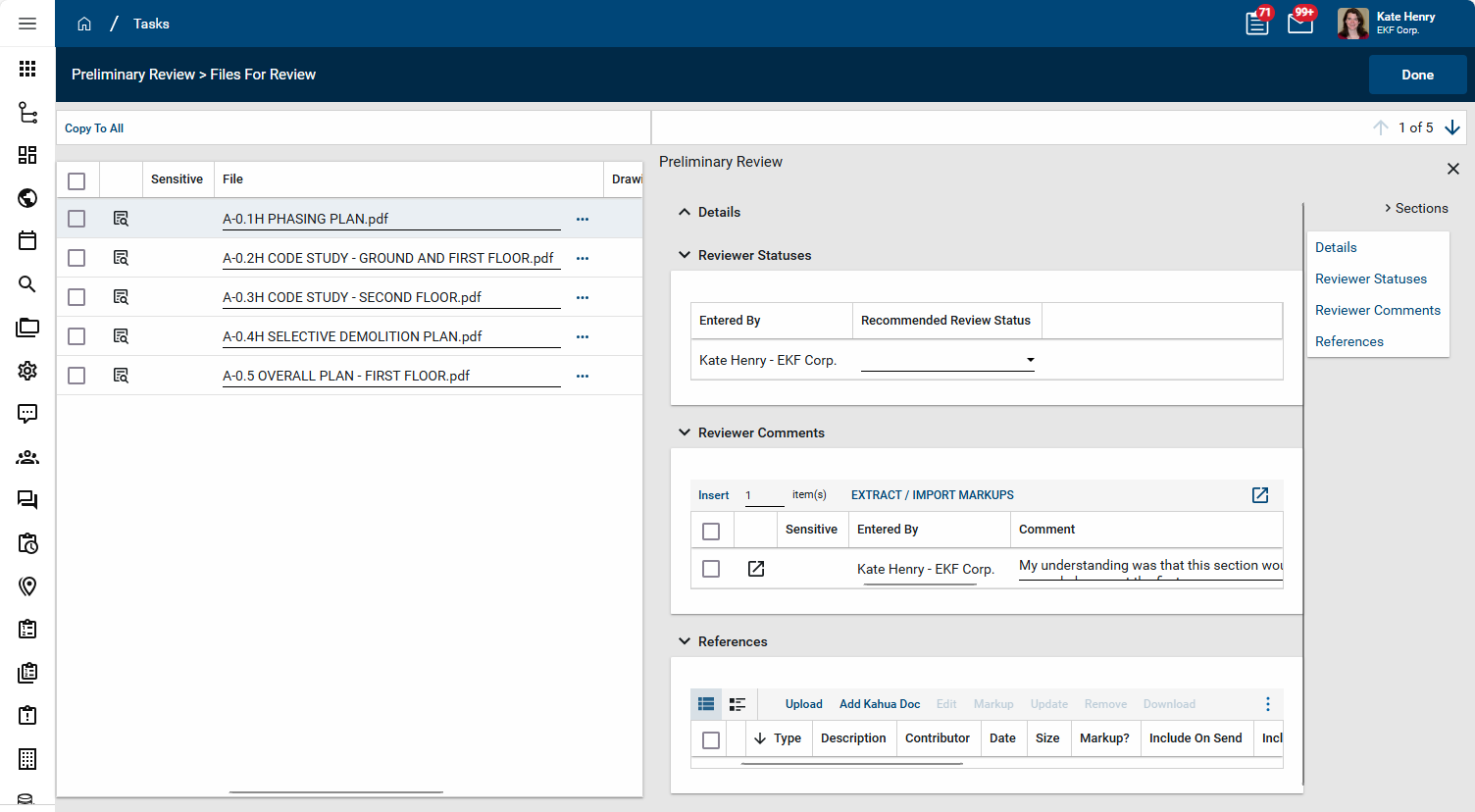This screenshot has width=1475, height=812.
Task: Open the comment row pop-out icon
Action: (x=756, y=569)
